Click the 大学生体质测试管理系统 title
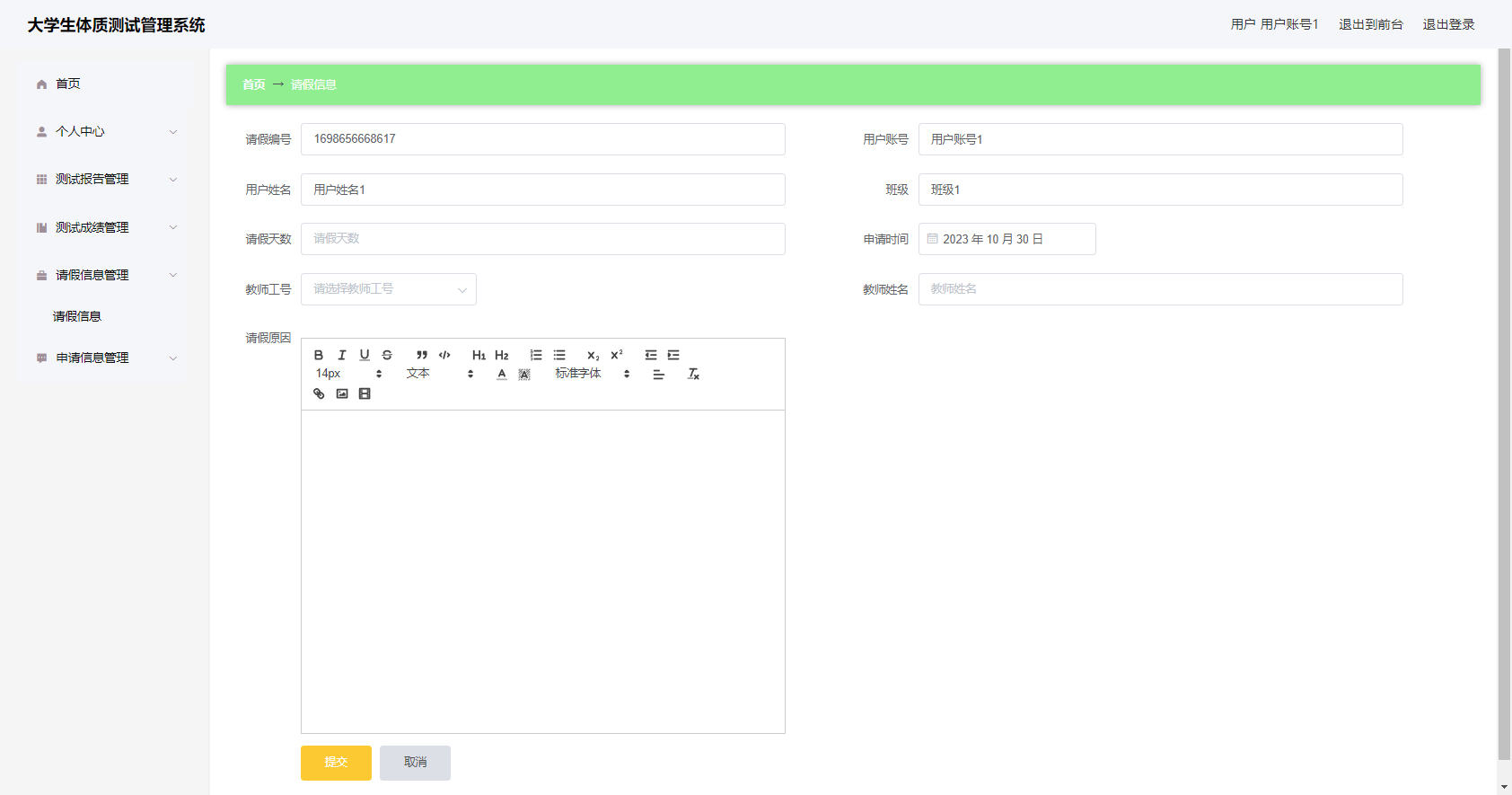Viewport: 1512px width, 795px height. 116,25
